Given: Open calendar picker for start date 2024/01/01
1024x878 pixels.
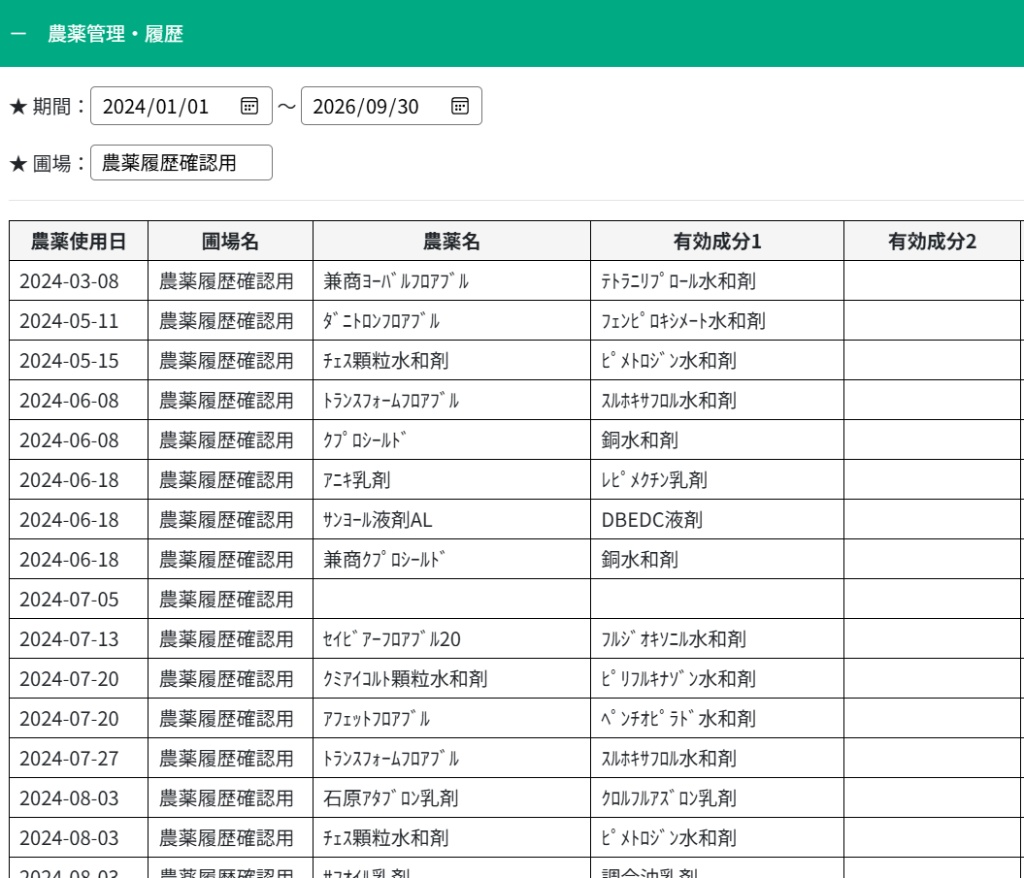Looking at the screenshot, I should [x=249, y=106].
